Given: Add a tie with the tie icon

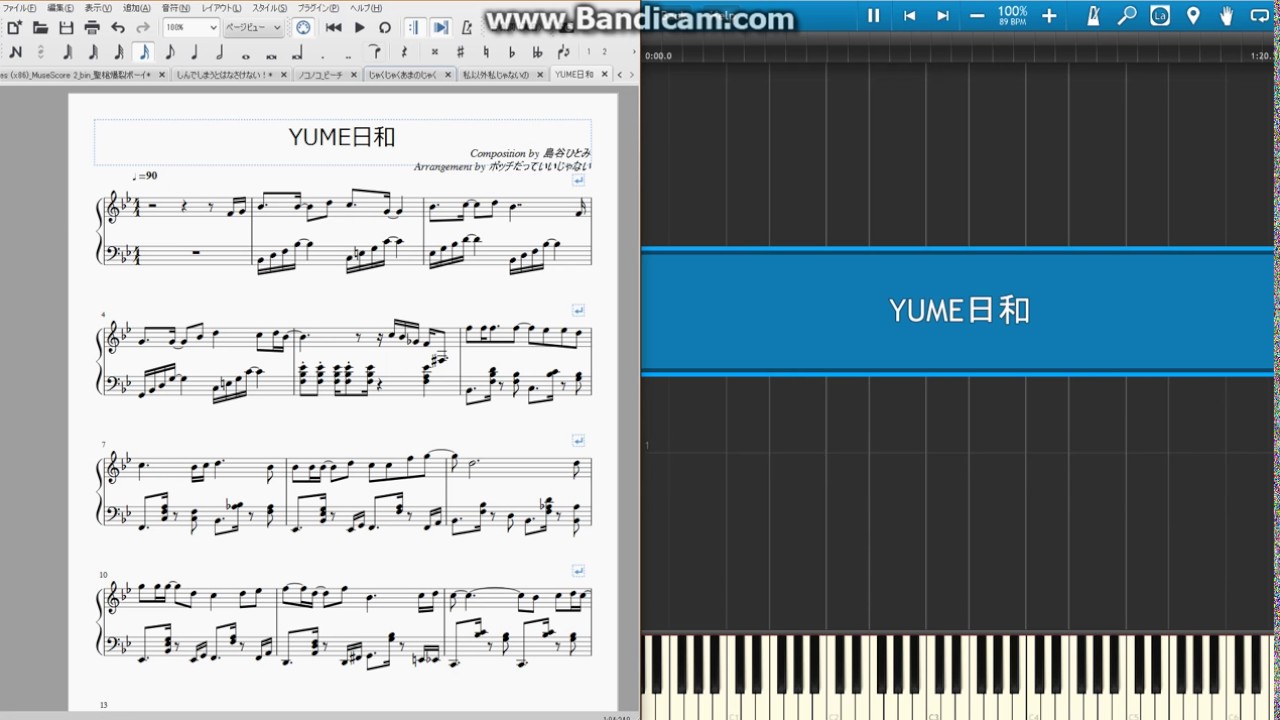Looking at the screenshot, I should click(375, 52).
